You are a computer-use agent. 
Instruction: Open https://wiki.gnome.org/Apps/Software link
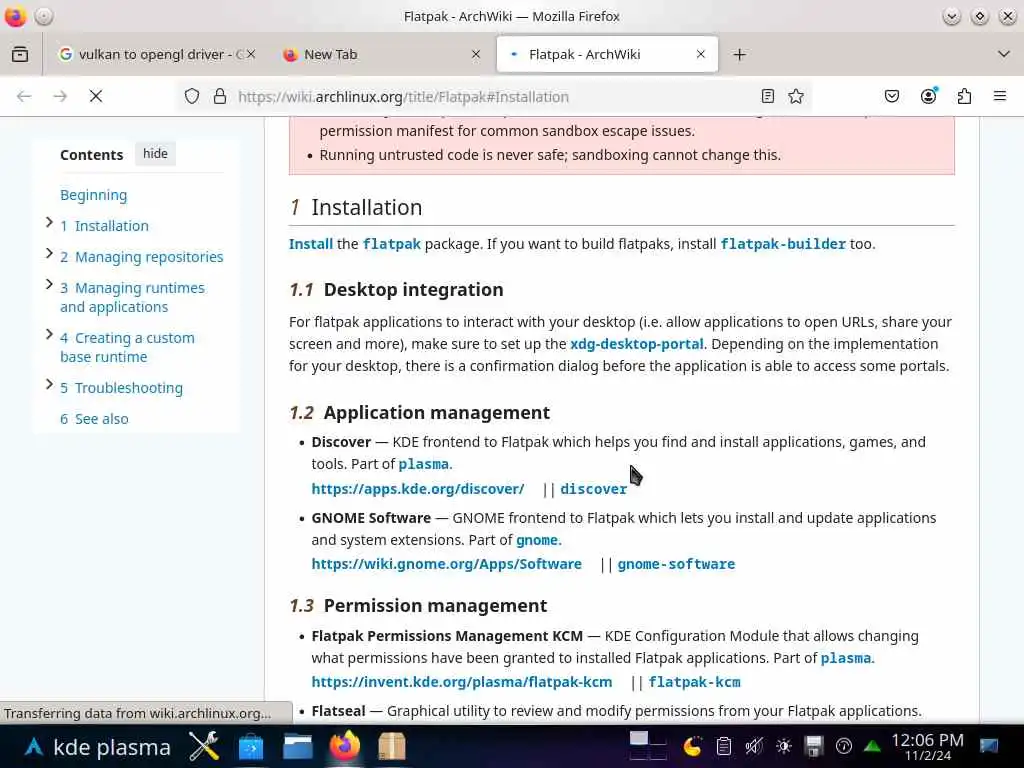(447, 564)
